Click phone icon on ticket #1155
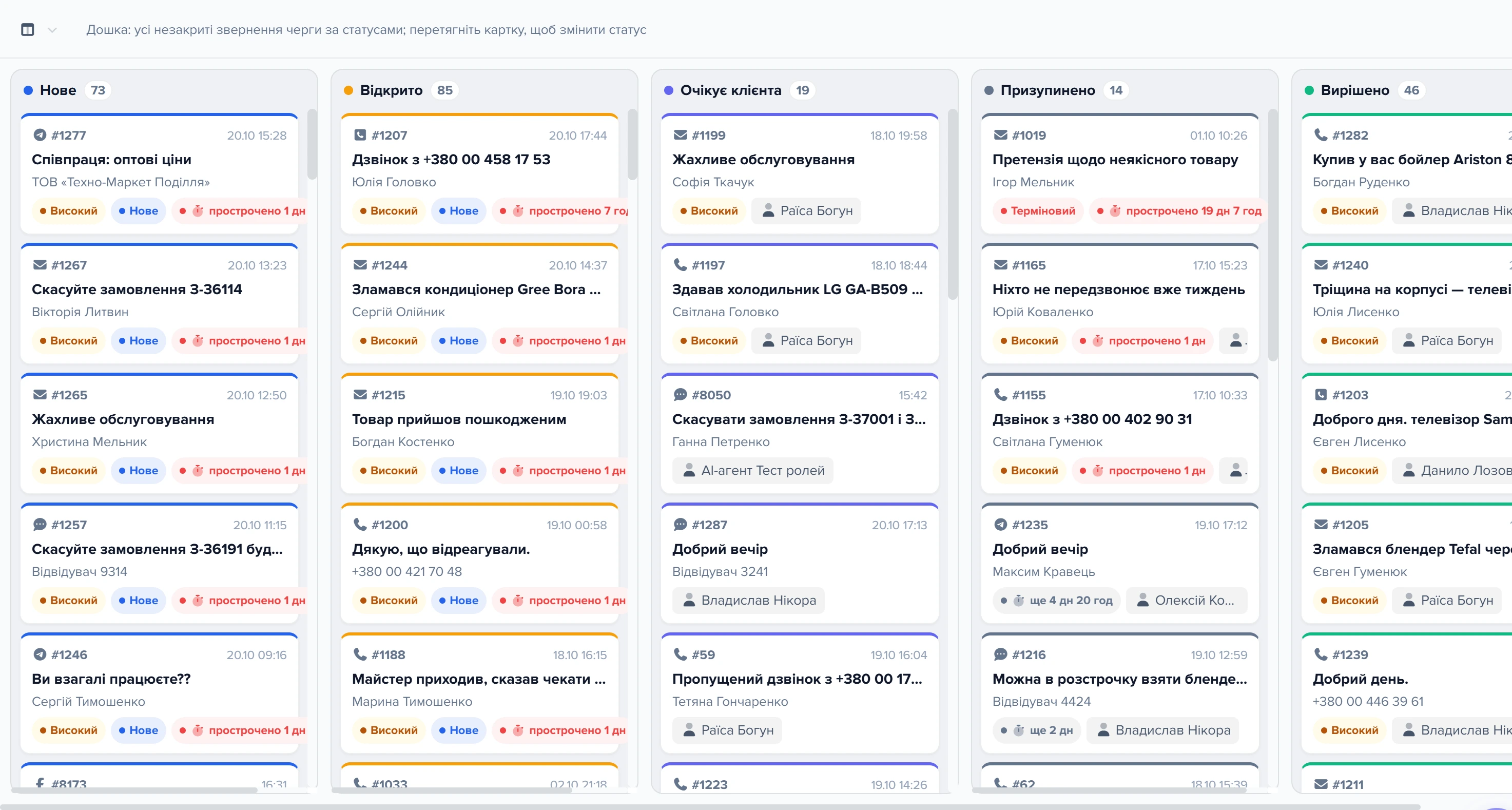 [1001, 394]
